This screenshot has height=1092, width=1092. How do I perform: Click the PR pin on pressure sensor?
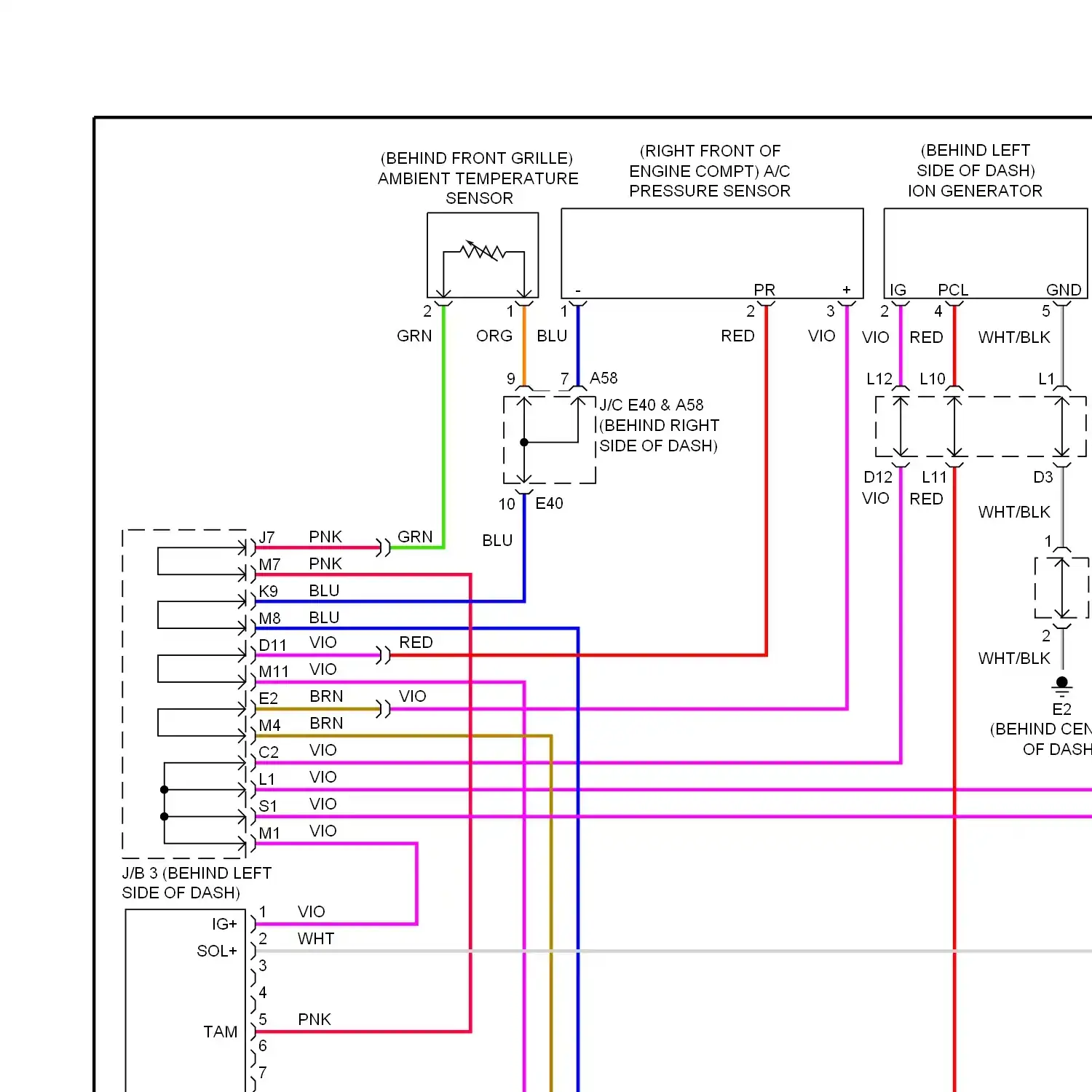coord(764,290)
